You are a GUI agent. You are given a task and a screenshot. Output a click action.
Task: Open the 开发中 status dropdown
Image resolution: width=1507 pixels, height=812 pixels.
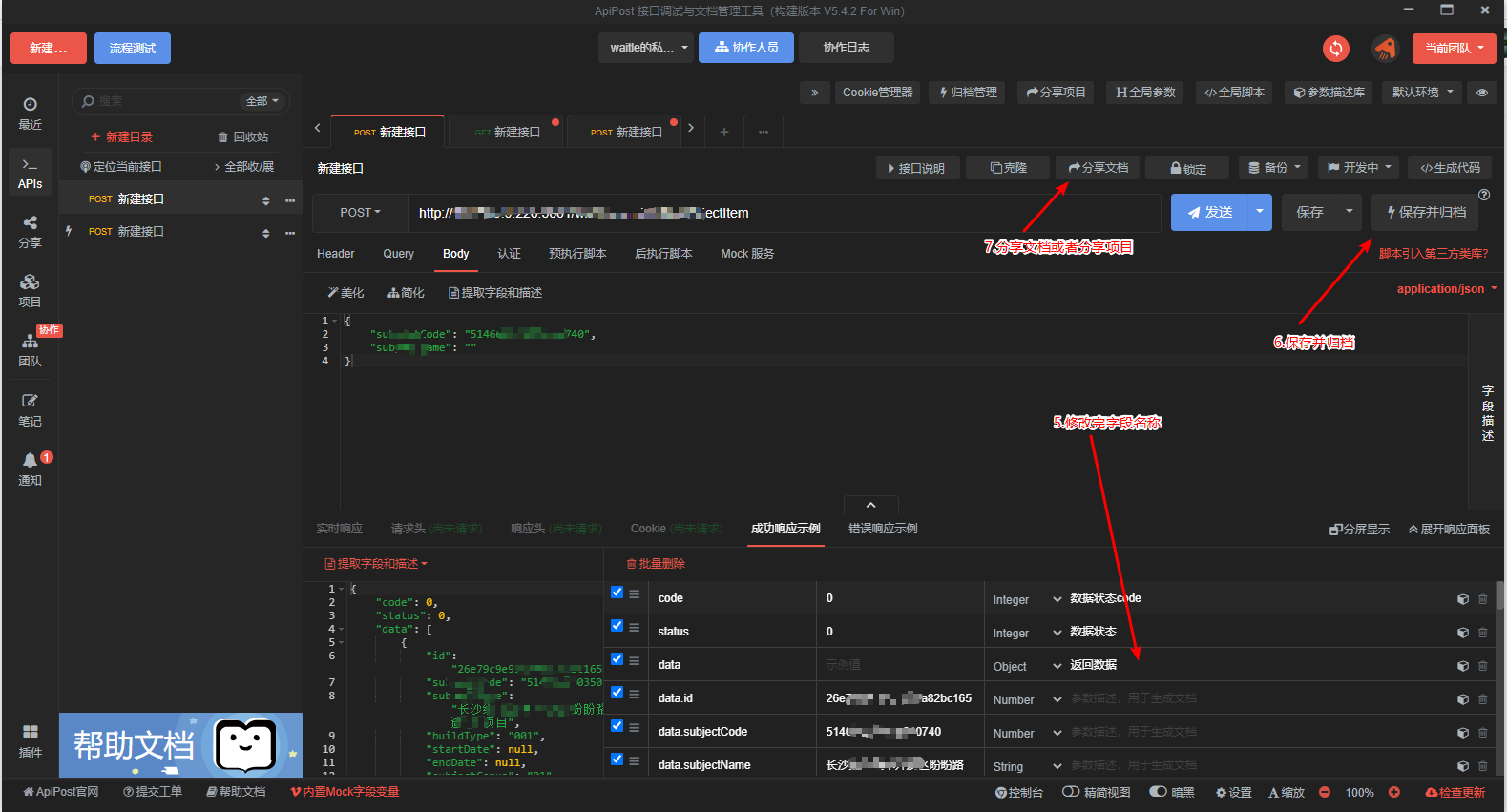(x=1359, y=168)
